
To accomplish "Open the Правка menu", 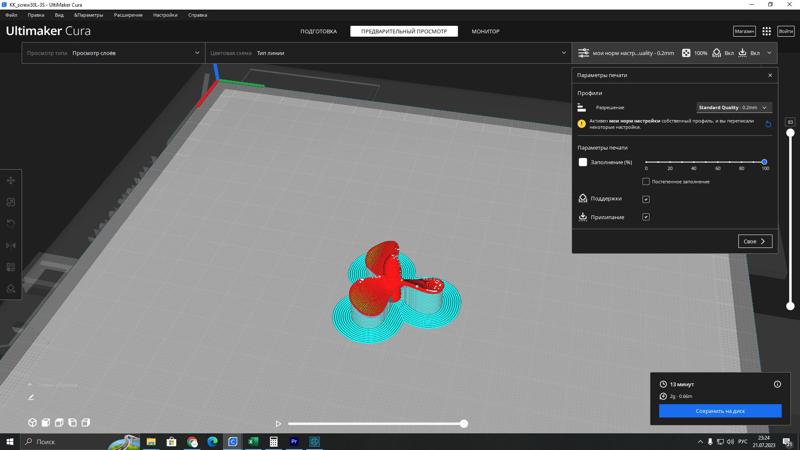I will (36, 15).
